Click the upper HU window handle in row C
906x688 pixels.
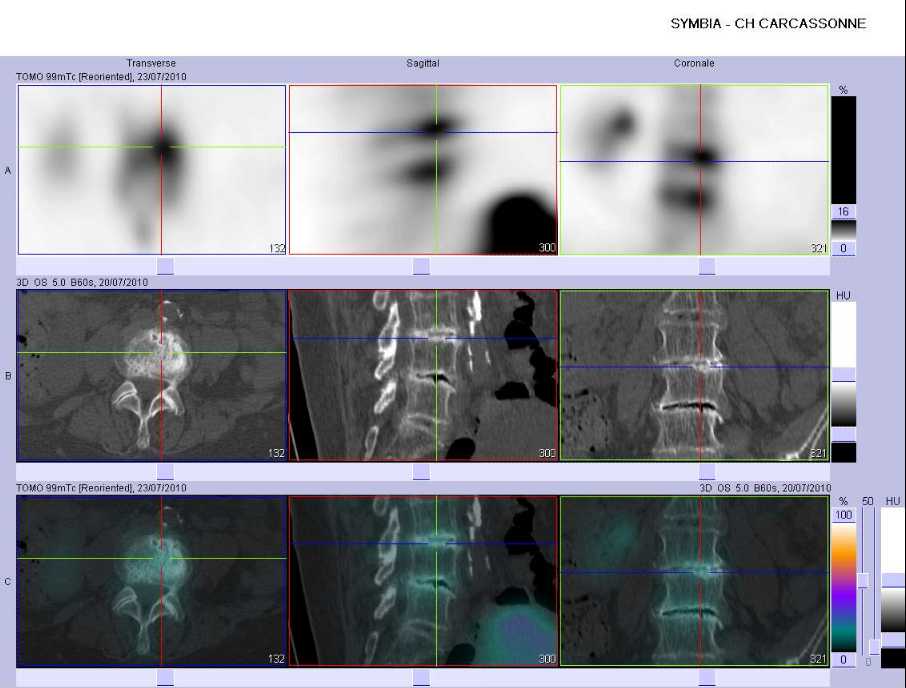[x=893, y=580]
